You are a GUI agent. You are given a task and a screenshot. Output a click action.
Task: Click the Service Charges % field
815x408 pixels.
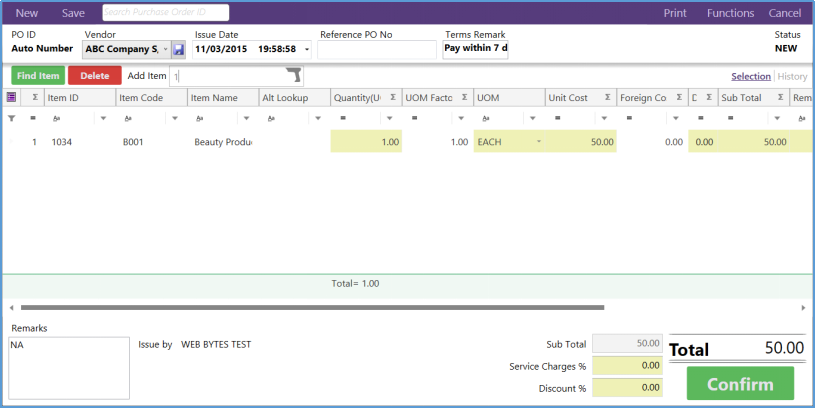coord(627,366)
